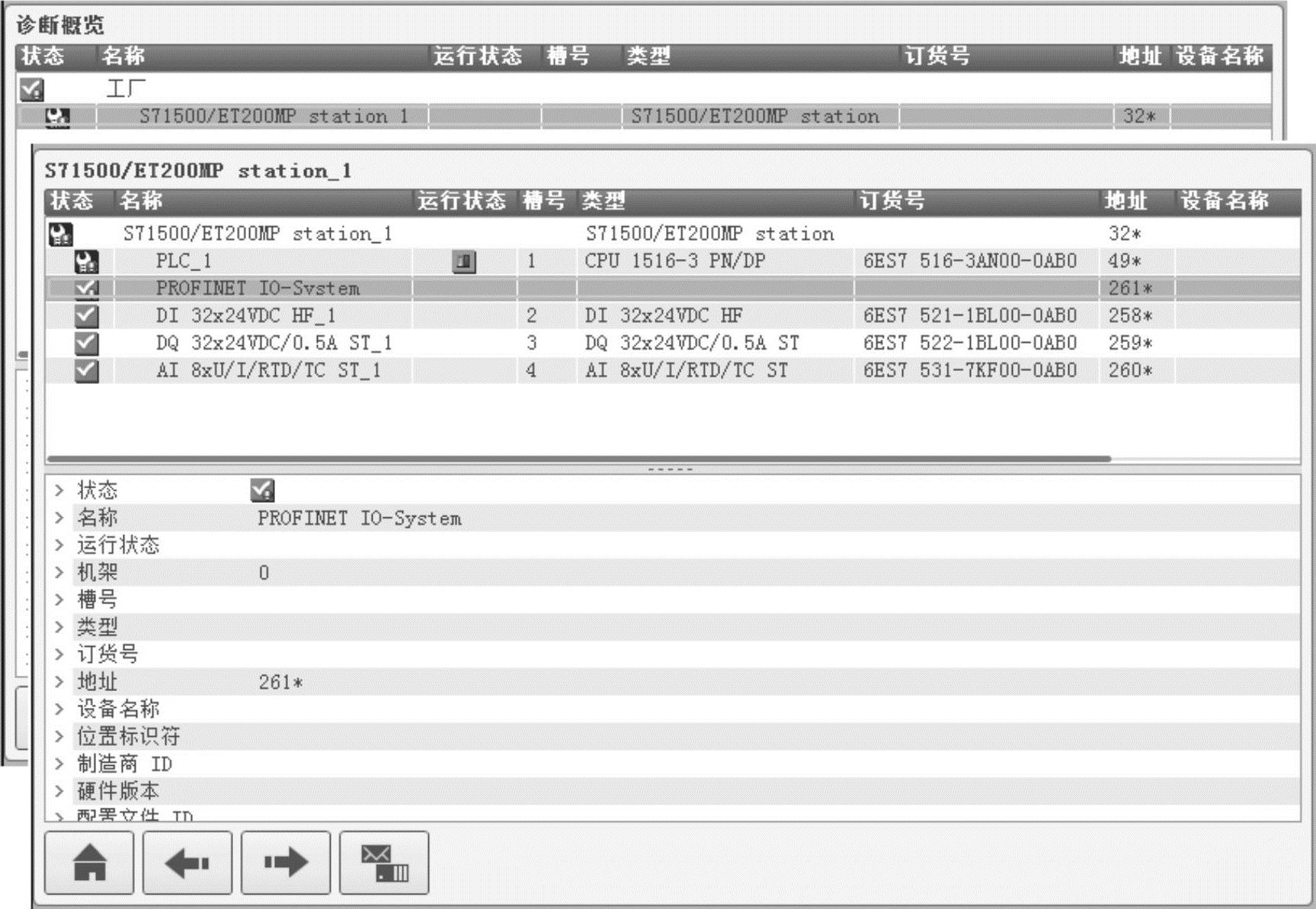Click station status icon in 诊断概览 window
This screenshot has width=1316, height=909.
(x=57, y=117)
